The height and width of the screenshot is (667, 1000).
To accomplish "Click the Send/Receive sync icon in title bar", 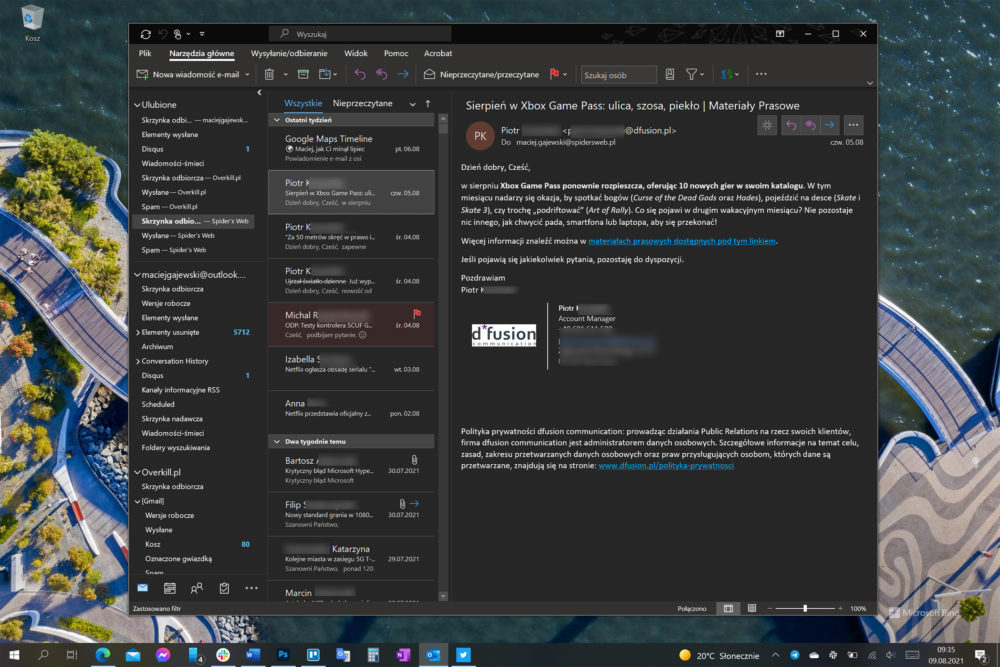I will [145, 34].
